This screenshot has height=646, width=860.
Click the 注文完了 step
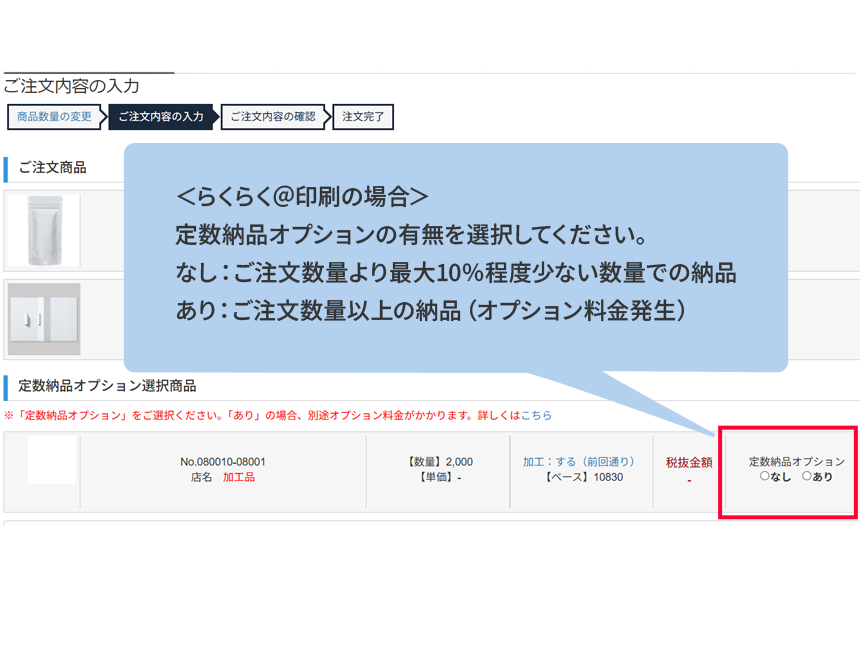click(x=362, y=117)
